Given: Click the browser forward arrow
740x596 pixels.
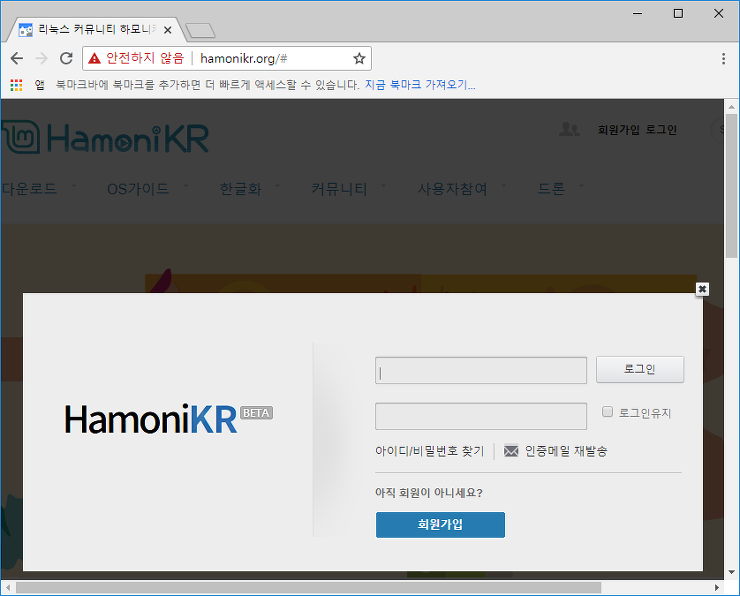Looking at the screenshot, I should 42,59.
